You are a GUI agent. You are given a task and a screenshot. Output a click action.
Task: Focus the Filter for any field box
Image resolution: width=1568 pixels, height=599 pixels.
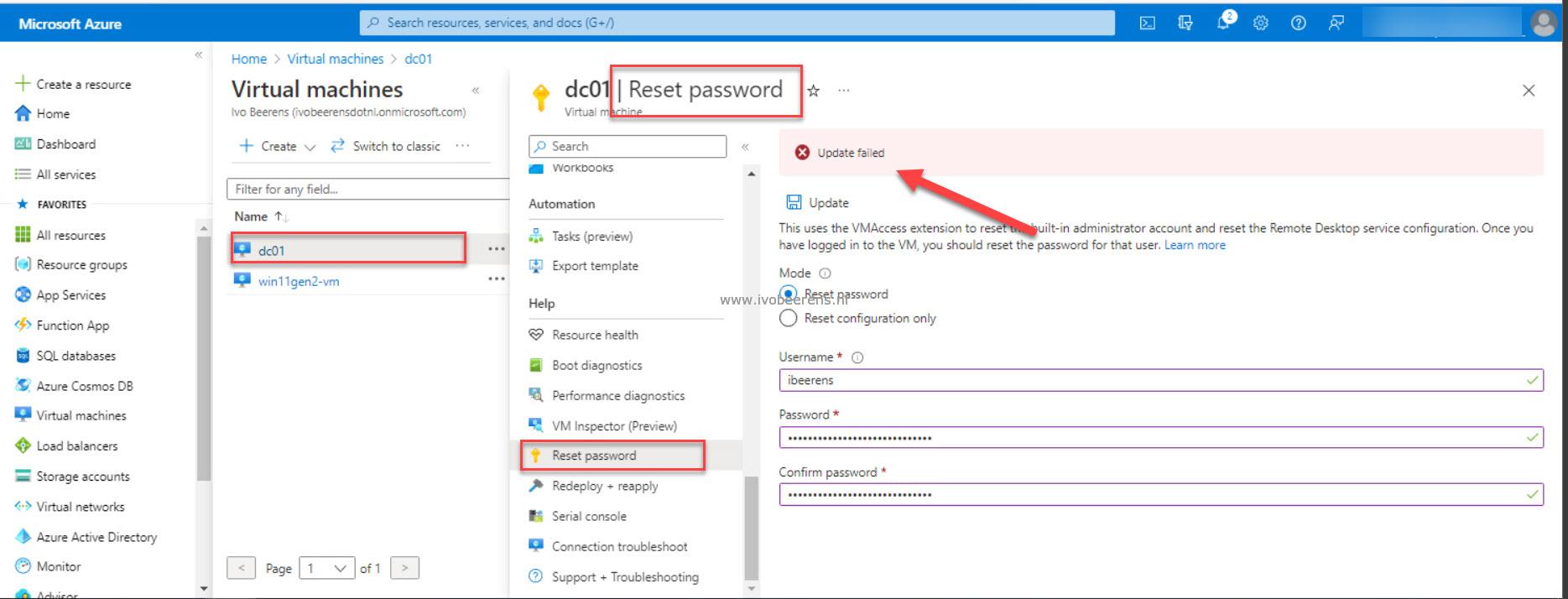point(367,189)
